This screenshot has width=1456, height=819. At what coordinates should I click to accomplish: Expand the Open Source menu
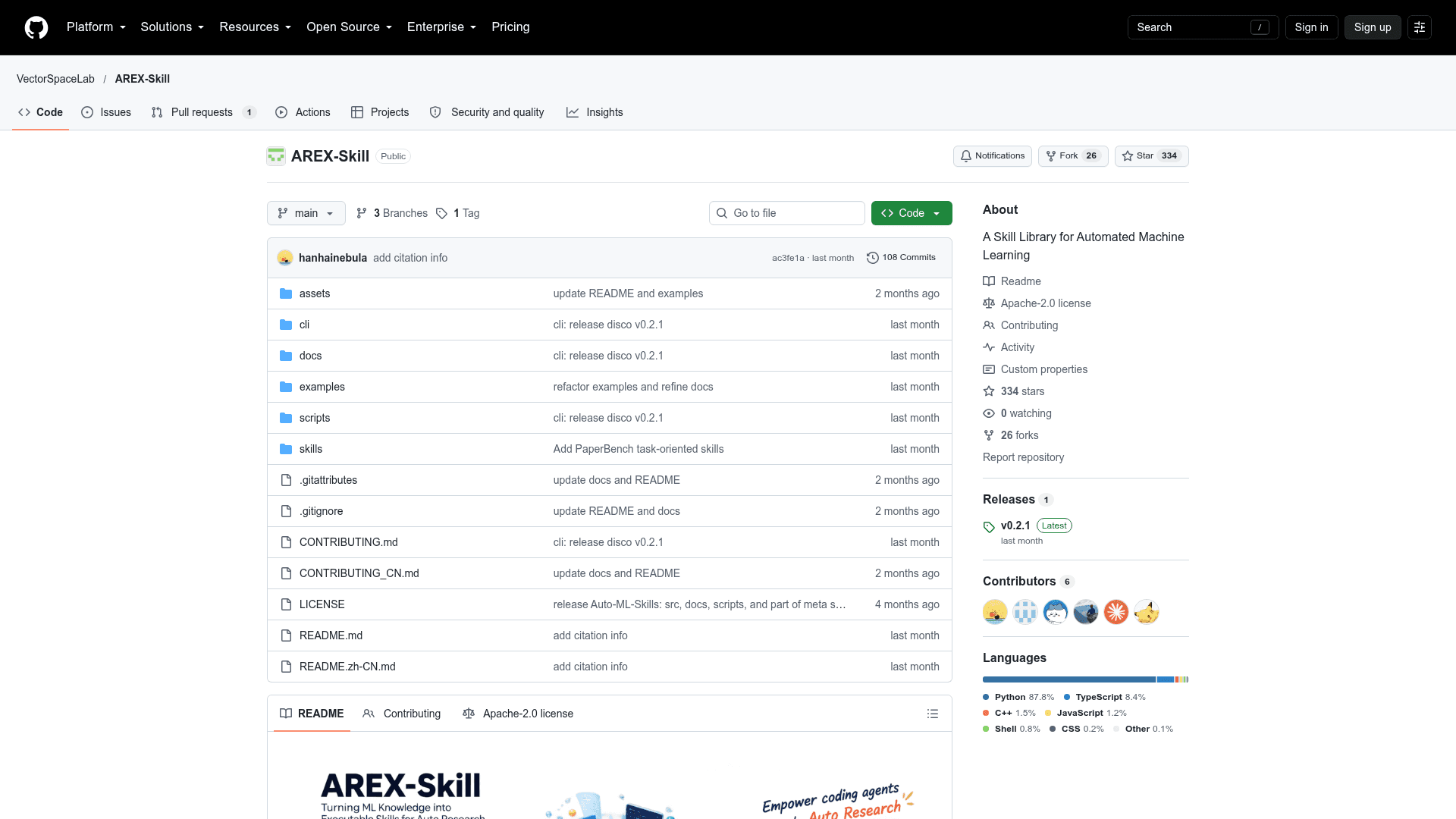point(350,27)
